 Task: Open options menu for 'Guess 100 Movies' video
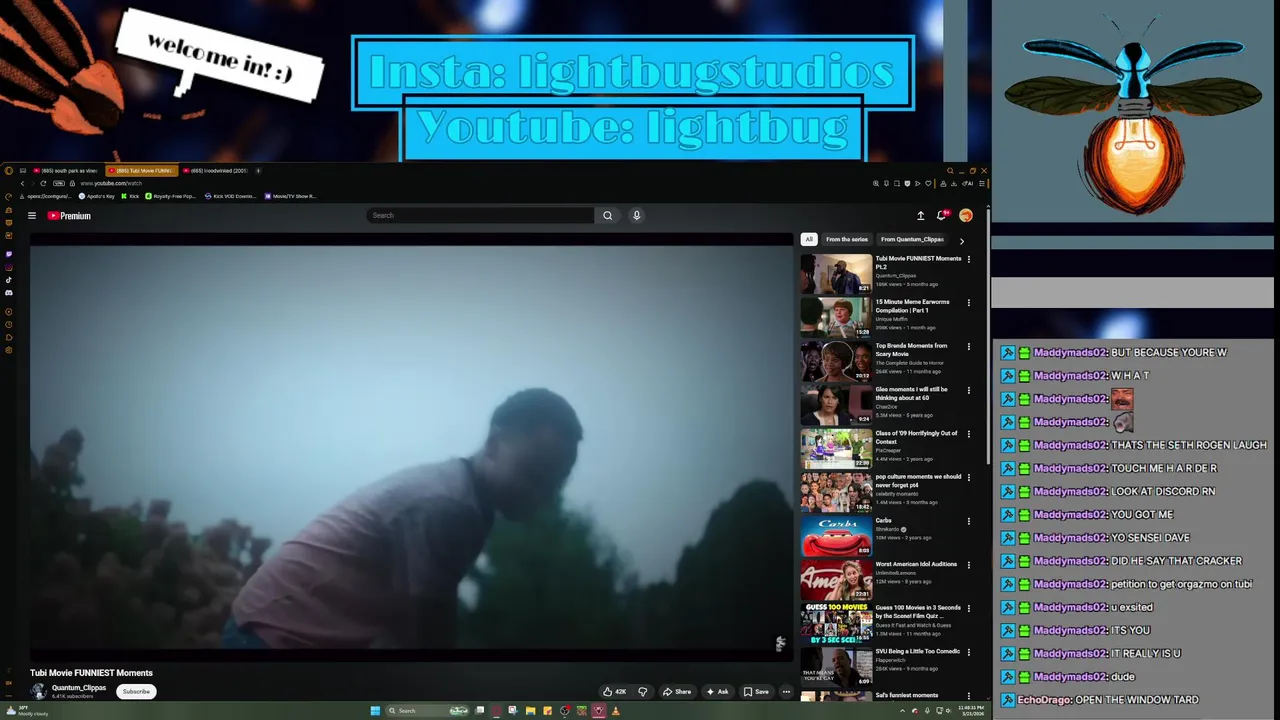(968, 608)
